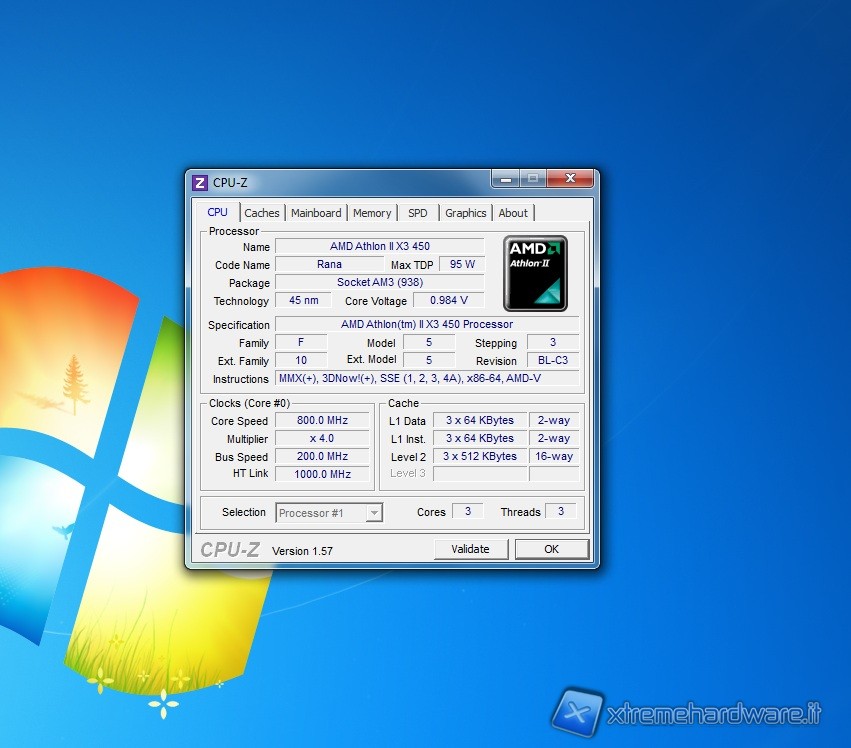Expand the Processor #1 selection dropdown
This screenshot has width=851, height=748.
coord(374,513)
